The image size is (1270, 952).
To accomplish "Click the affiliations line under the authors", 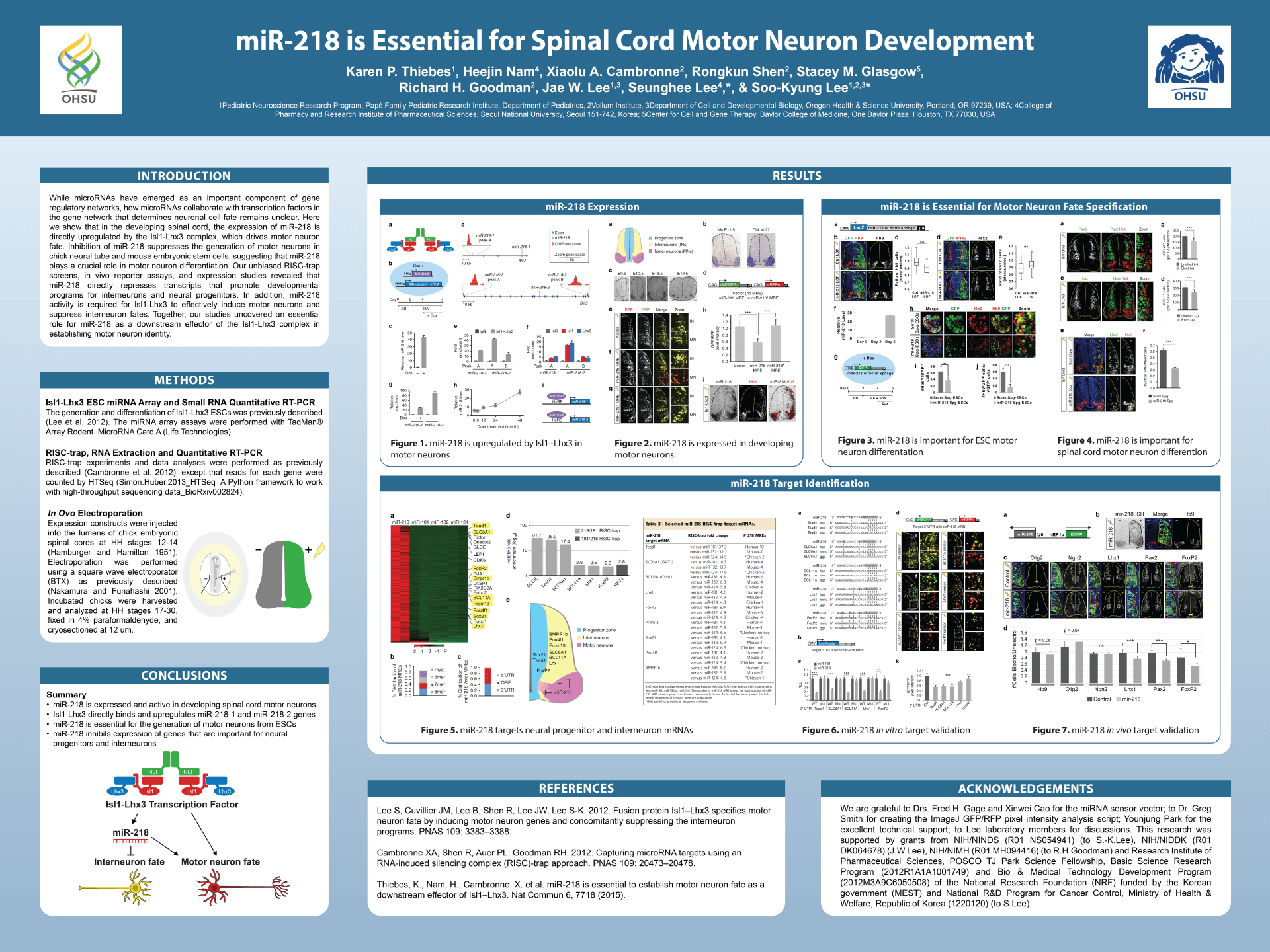I will [634, 110].
